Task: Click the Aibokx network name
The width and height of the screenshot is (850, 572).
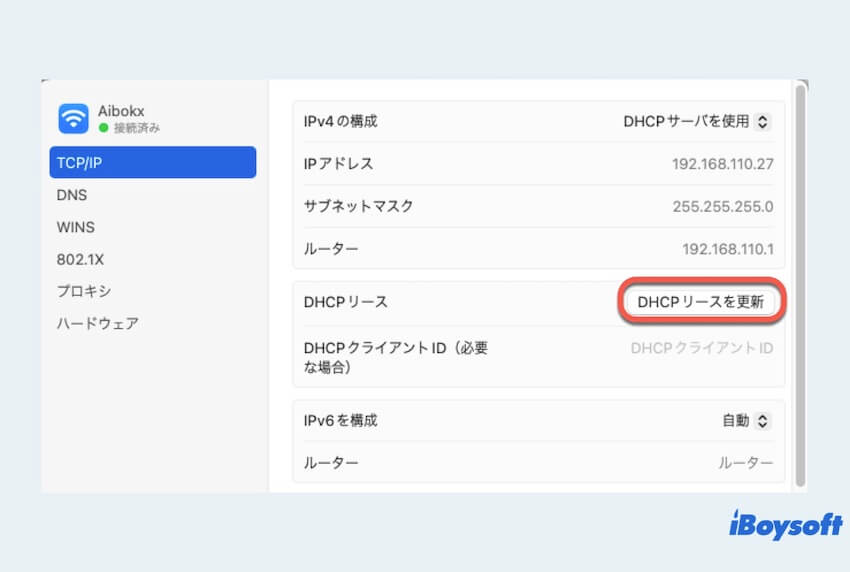Action: coord(123,111)
